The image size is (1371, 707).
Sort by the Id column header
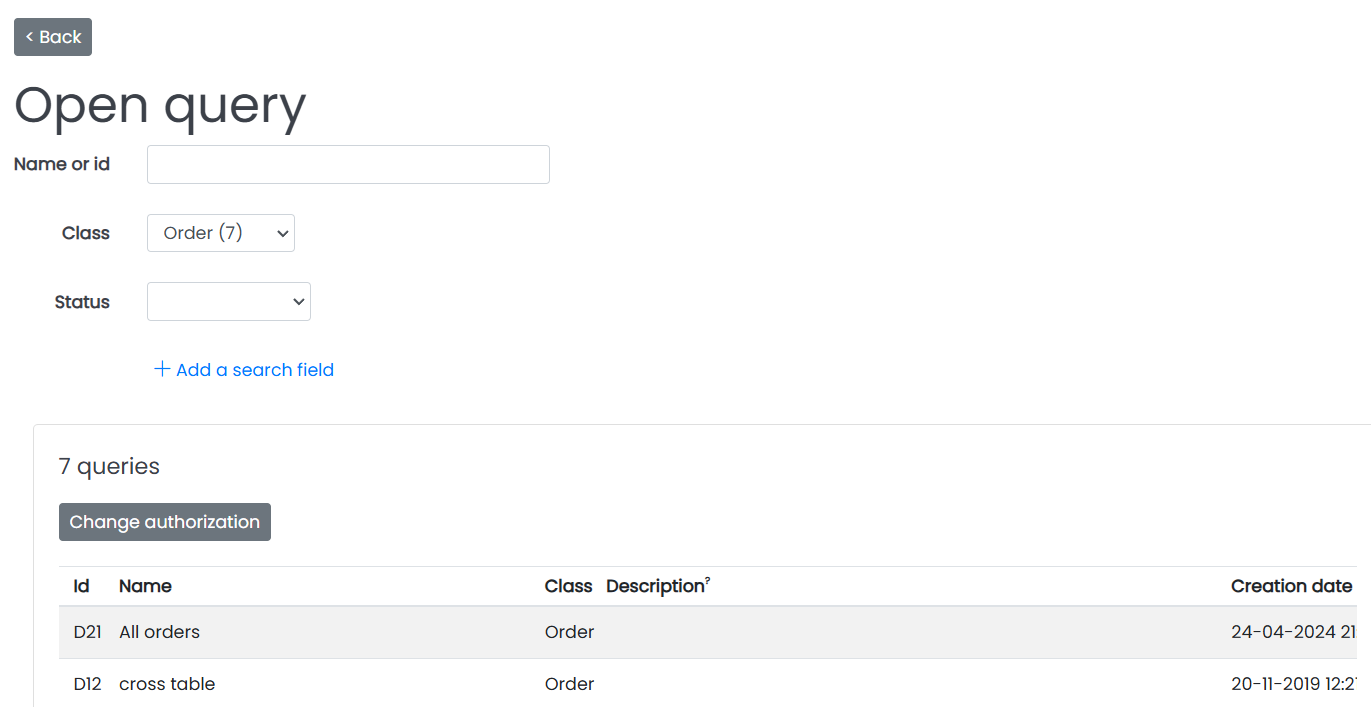coord(82,586)
